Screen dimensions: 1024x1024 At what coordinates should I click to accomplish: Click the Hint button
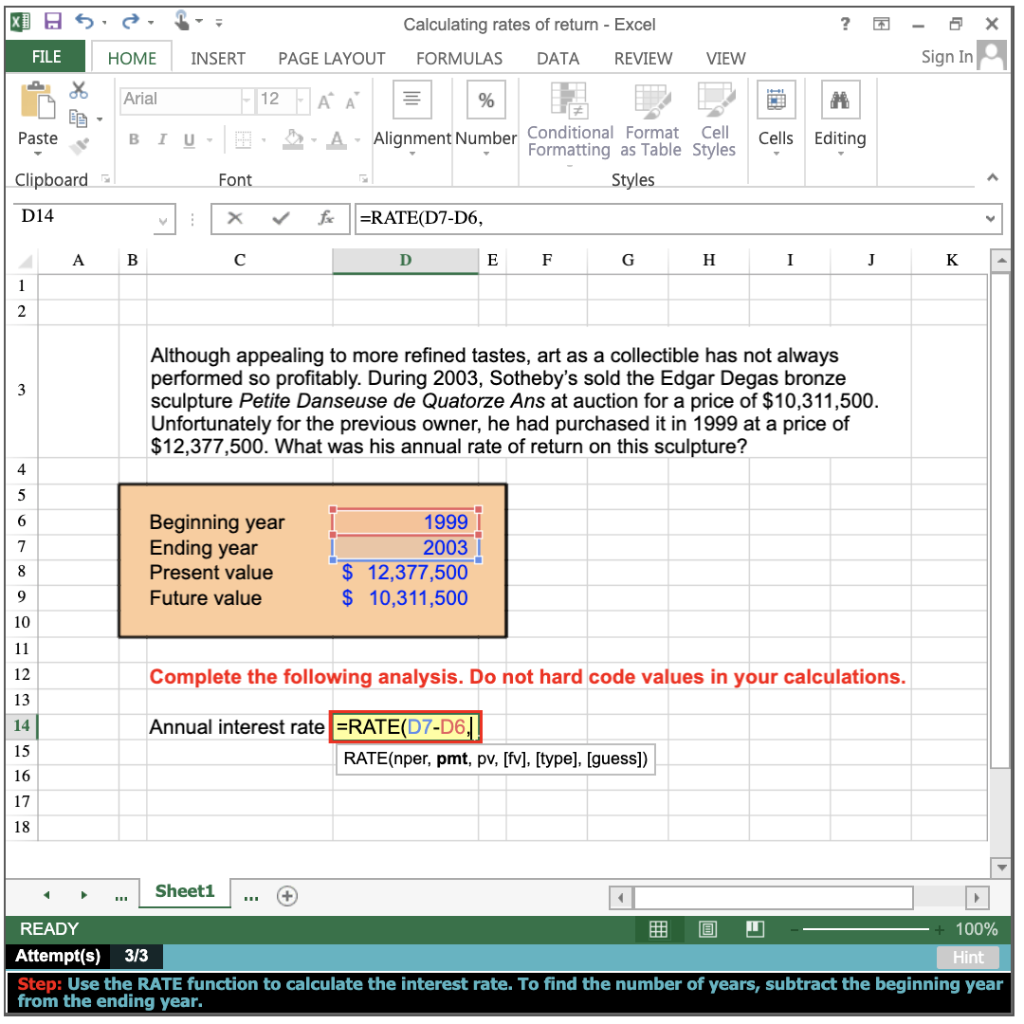967,957
